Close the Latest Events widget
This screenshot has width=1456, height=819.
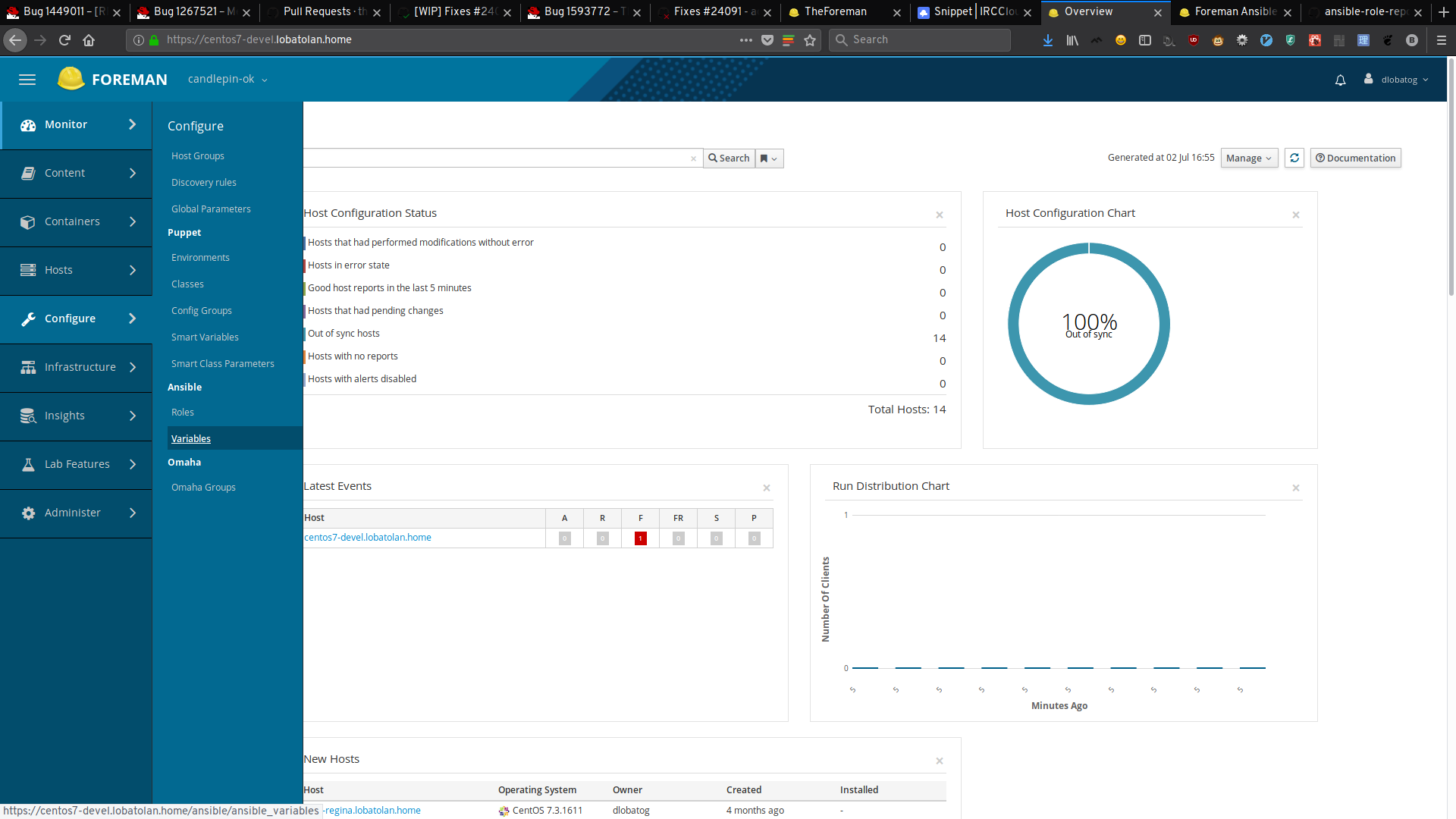(x=767, y=488)
